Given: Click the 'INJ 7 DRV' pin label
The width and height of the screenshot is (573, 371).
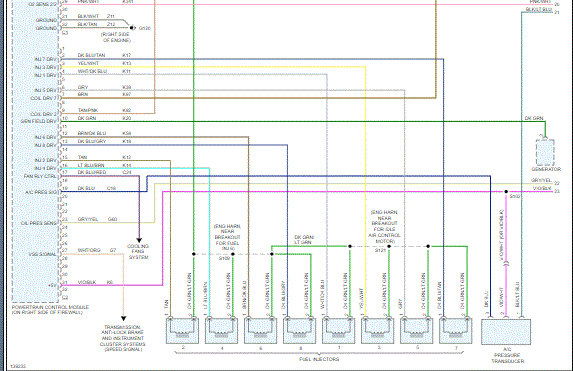Looking at the screenshot, I should (46, 59).
